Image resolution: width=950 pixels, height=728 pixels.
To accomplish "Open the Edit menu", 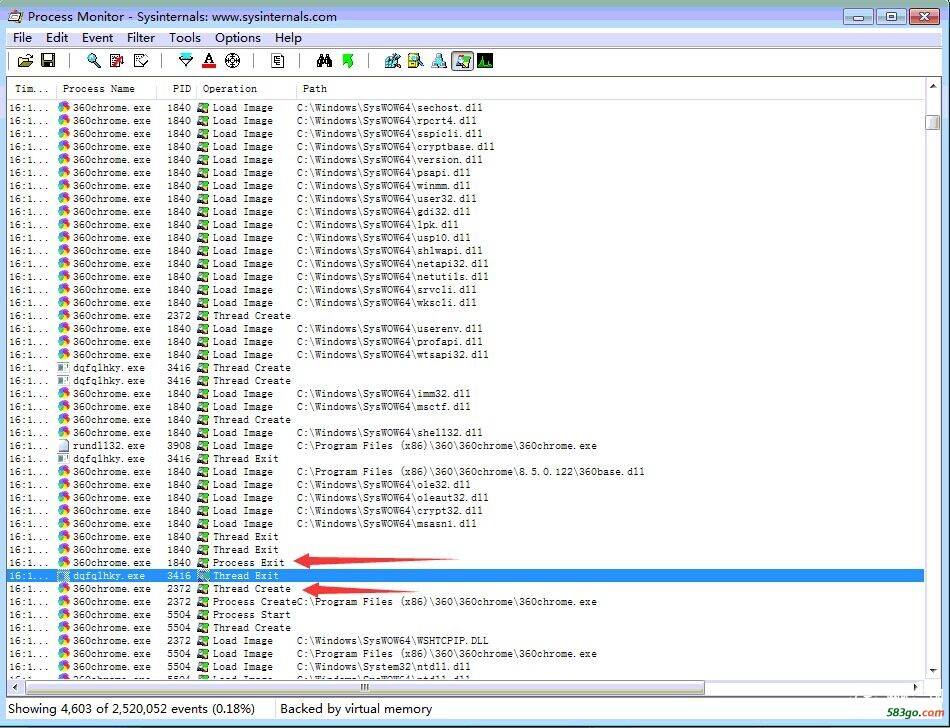I will click(57, 38).
